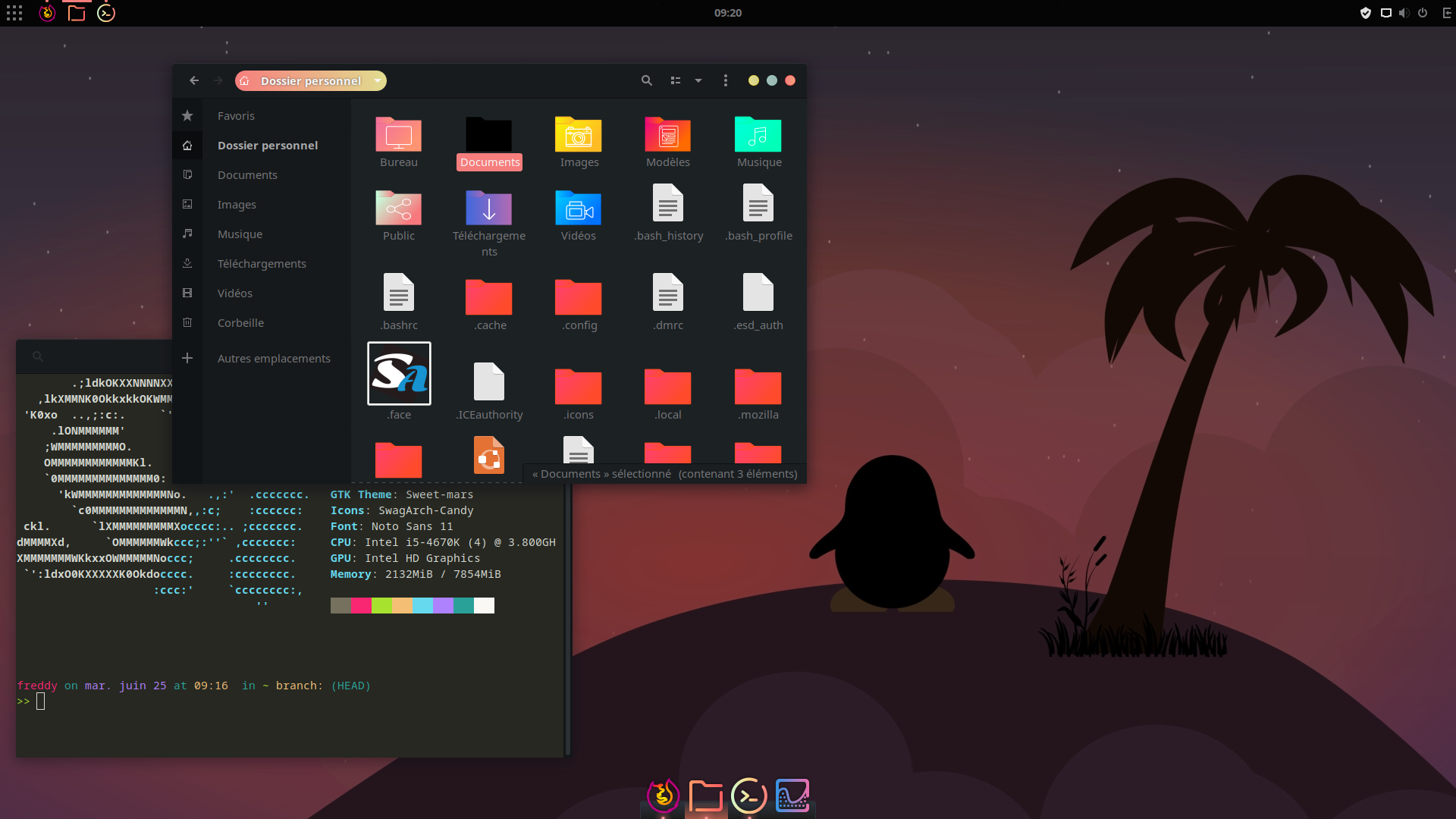Screen dimensions: 1456x819
Task: Open the file manager three-dots menu
Action: [726, 80]
